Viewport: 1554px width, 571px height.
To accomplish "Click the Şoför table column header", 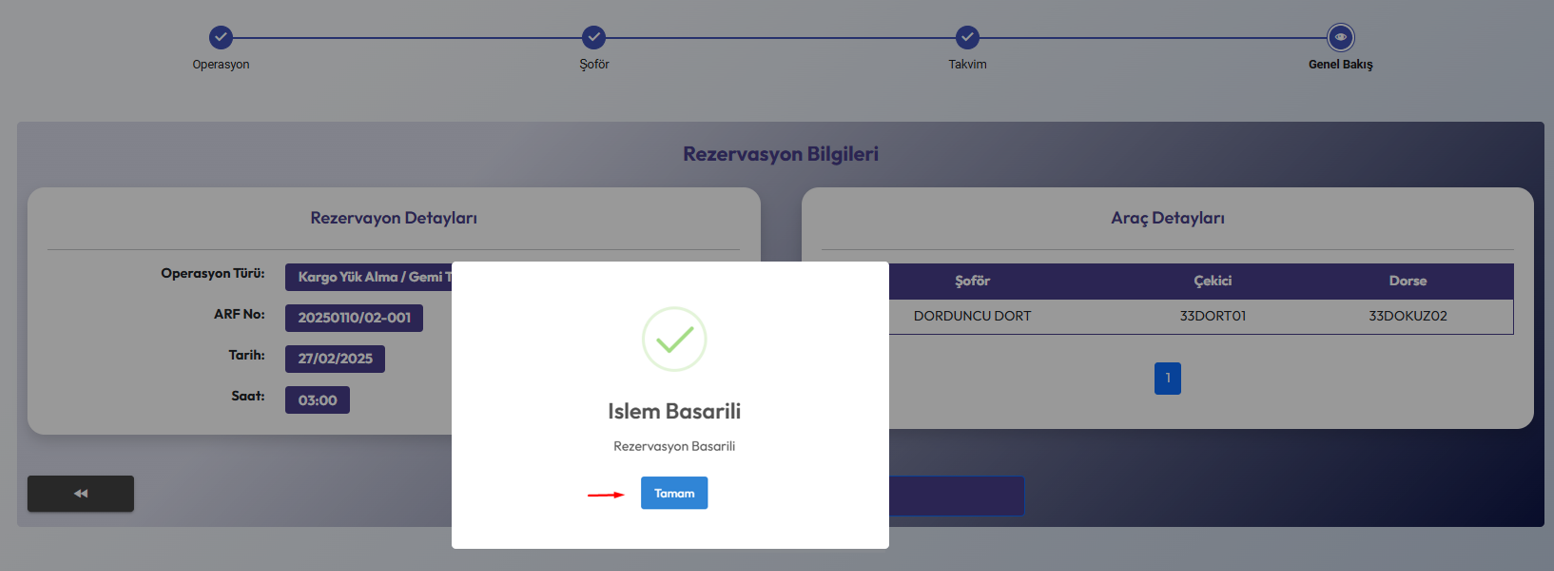I will pyautogui.click(x=972, y=281).
